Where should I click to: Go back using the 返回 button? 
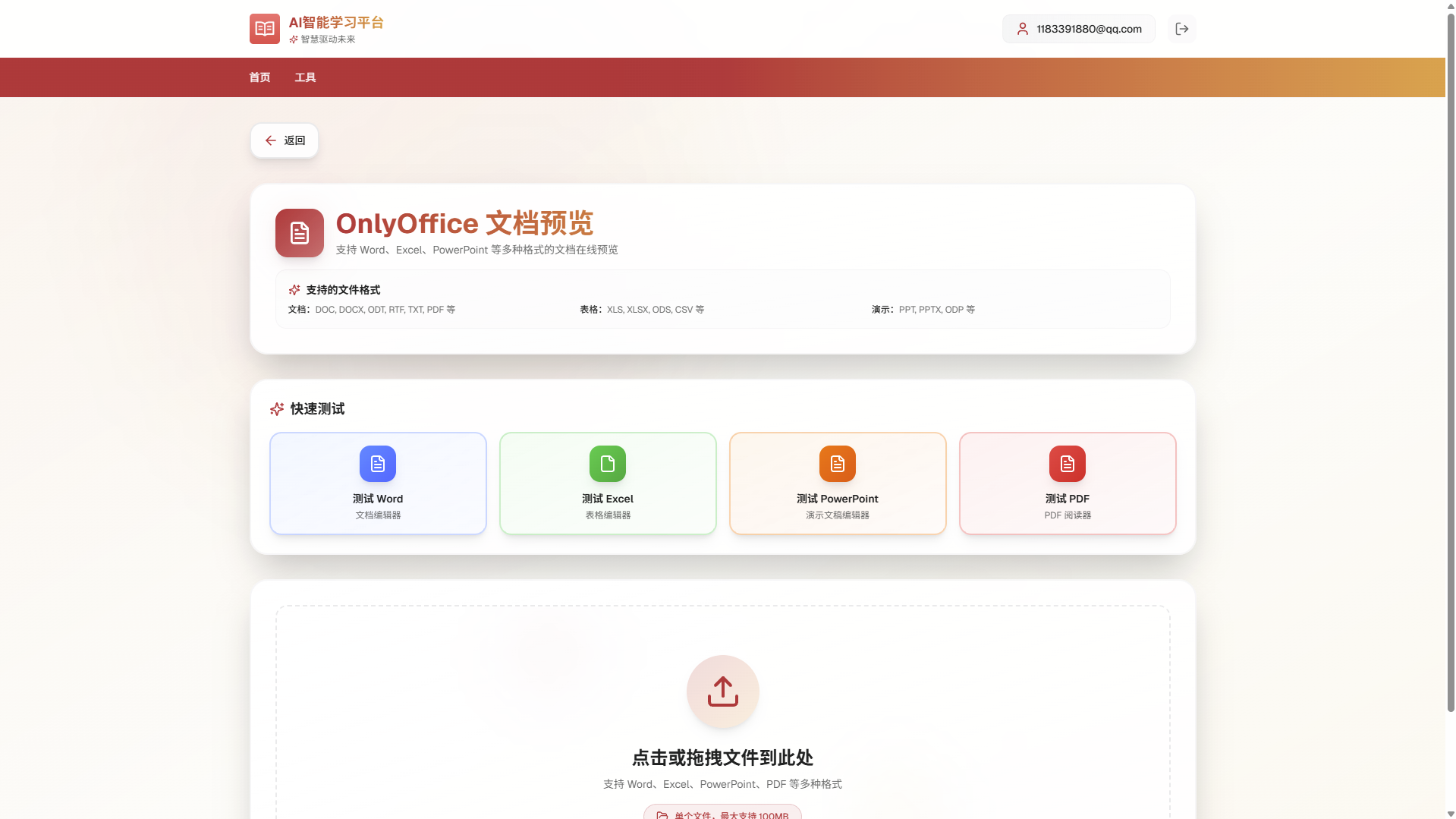(x=285, y=140)
